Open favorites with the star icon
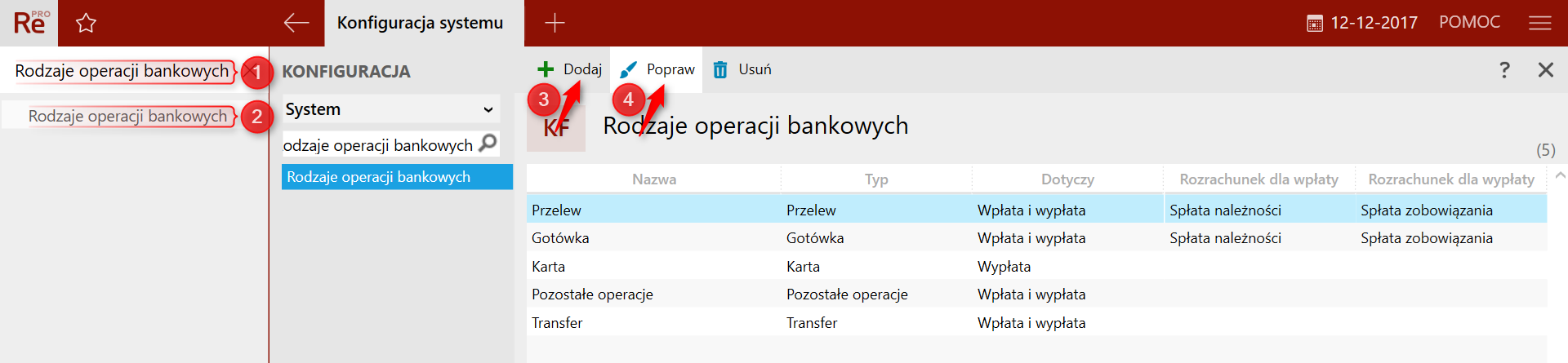The width and height of the screenshot is (1568, 363). tap(86, 23)
